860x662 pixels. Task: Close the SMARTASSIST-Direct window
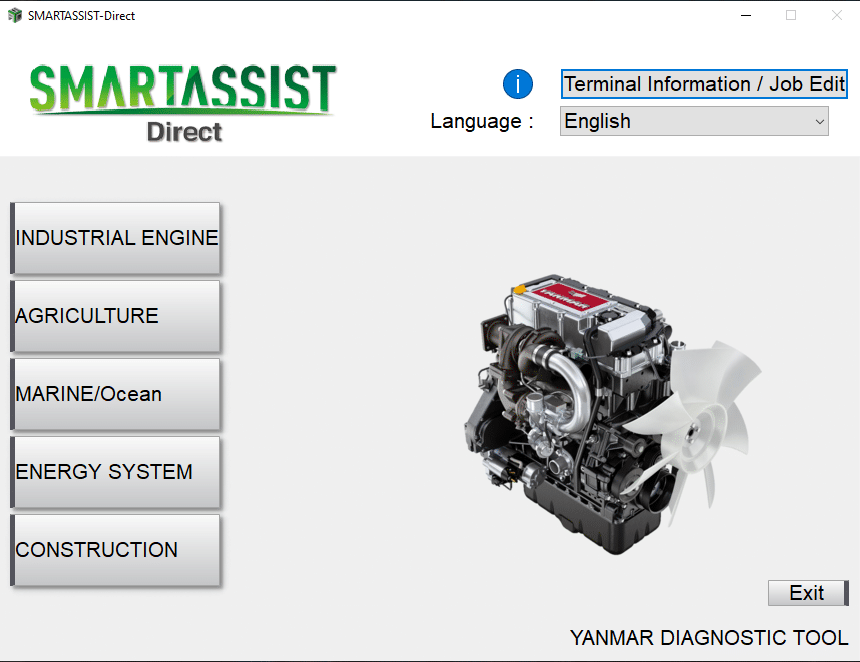point(836,15)
